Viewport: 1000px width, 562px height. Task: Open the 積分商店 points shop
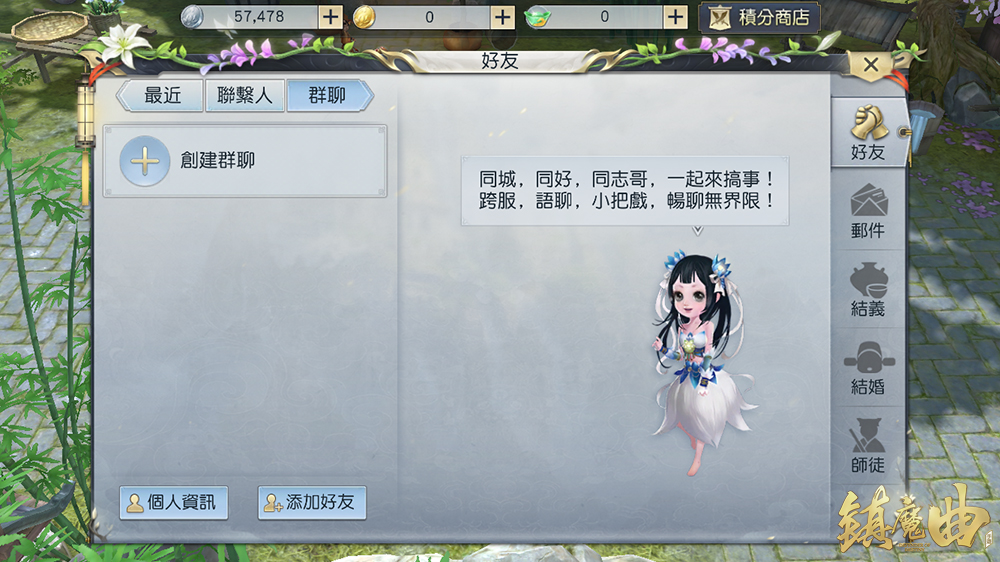click(x=760, y=18)
